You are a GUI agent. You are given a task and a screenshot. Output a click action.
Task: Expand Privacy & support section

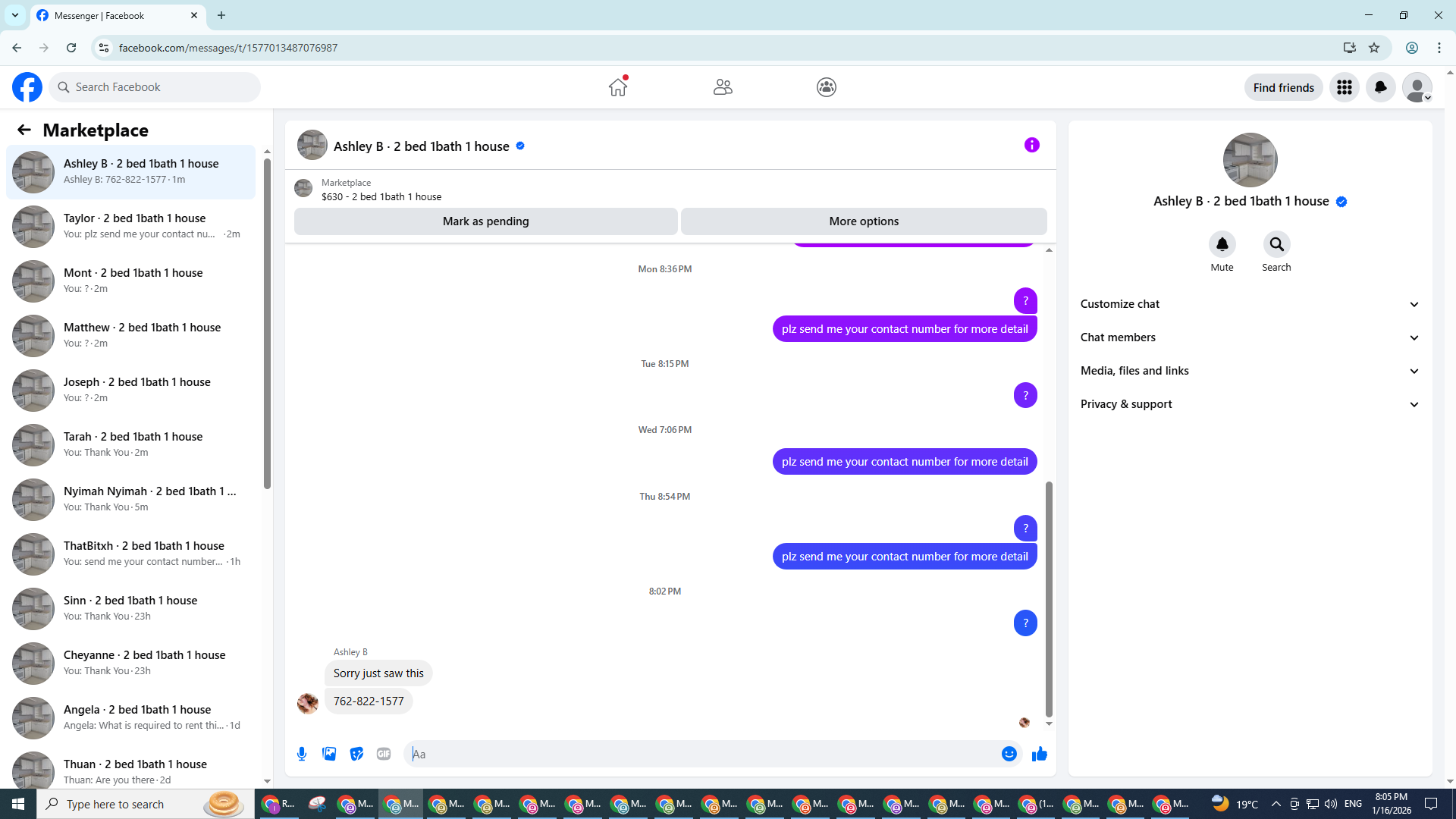pos(1249,404)
